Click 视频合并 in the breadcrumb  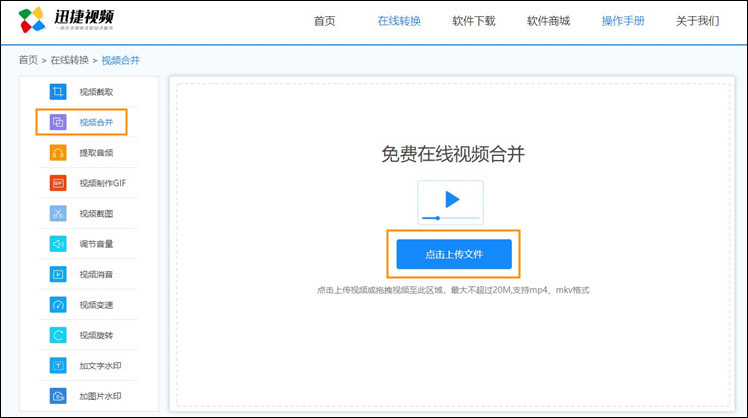121,60
